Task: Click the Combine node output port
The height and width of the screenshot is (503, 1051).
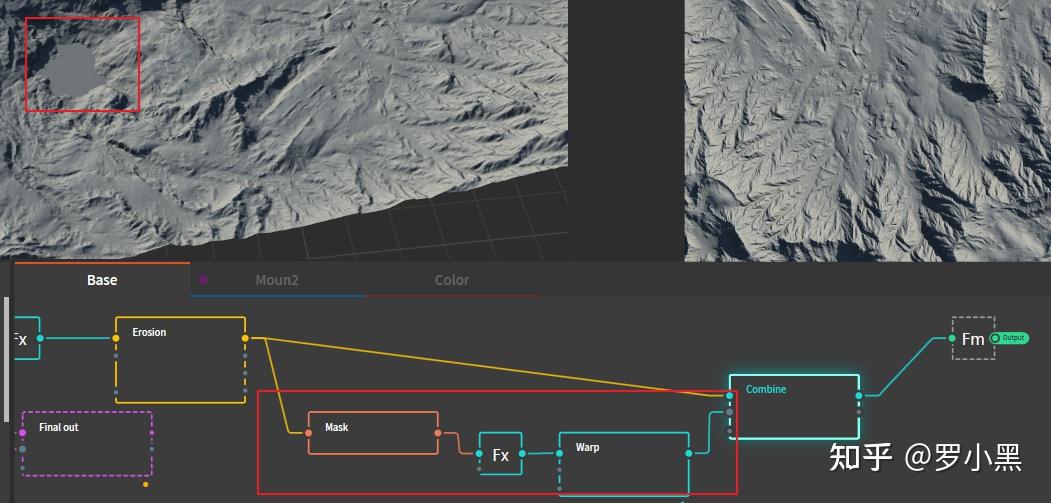Action: pos(859,396)
